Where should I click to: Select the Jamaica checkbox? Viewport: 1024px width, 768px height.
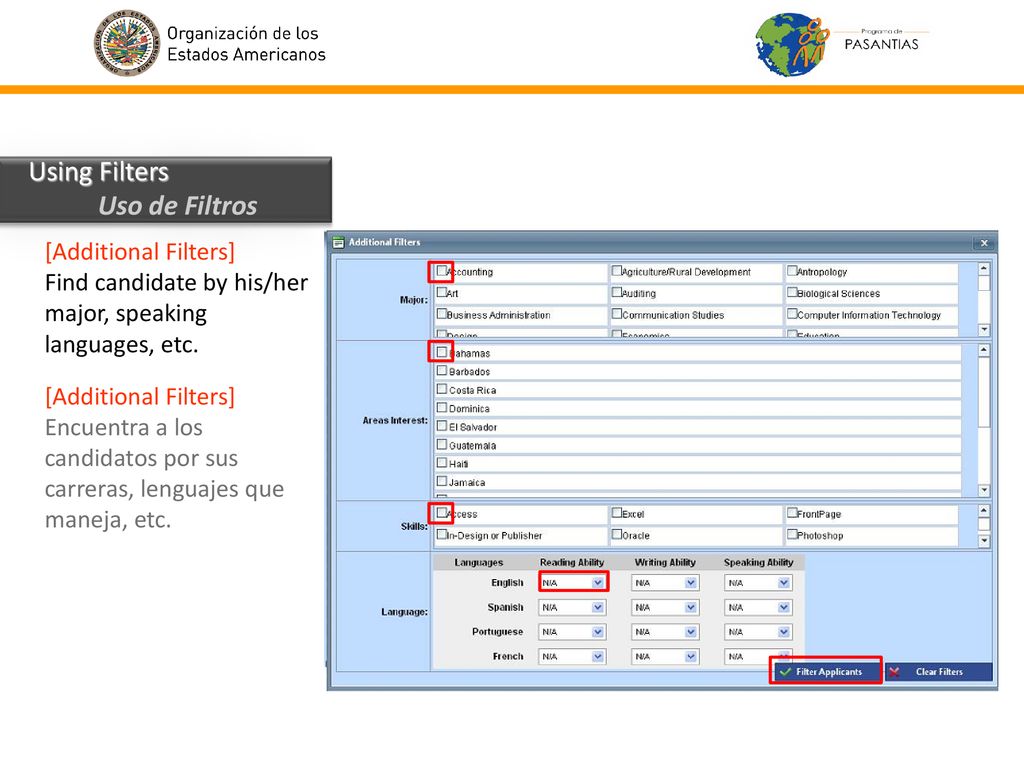[x=442, y=481]
